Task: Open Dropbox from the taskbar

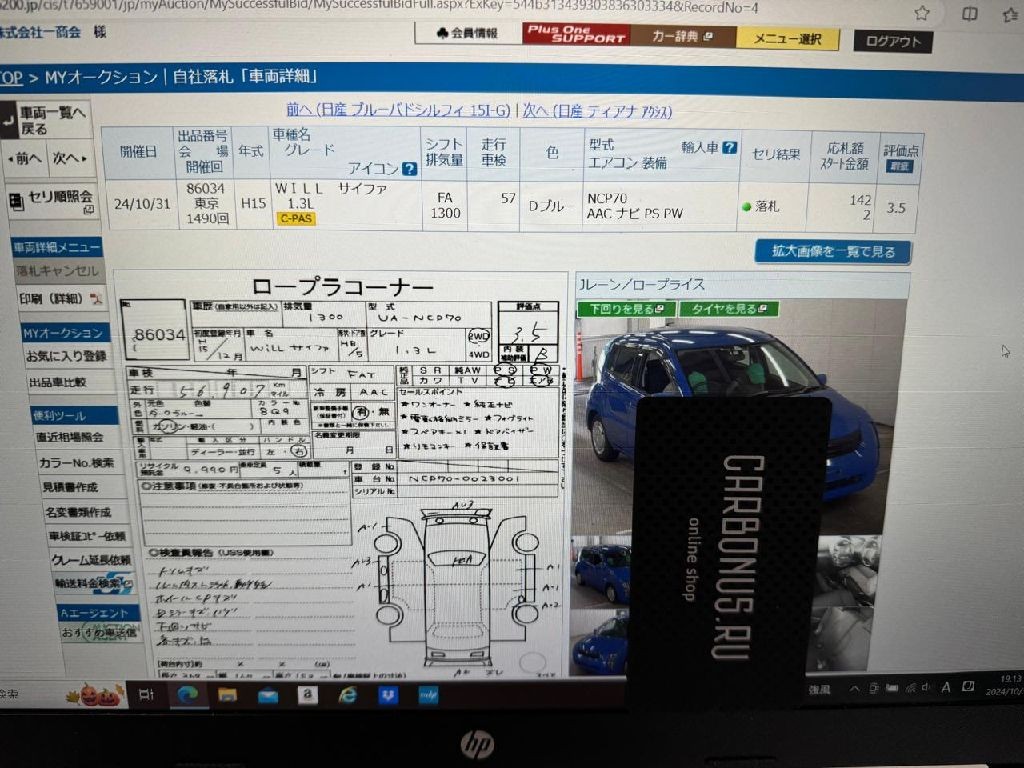Action: click(x=388, y=696)
